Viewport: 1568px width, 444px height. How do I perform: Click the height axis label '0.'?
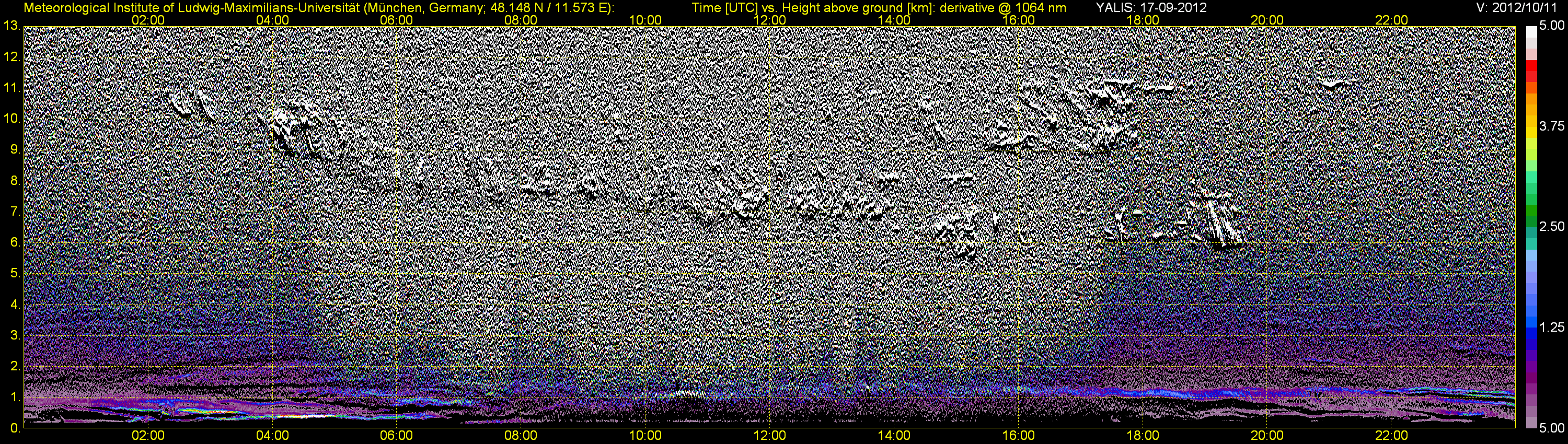coord(15,428)
